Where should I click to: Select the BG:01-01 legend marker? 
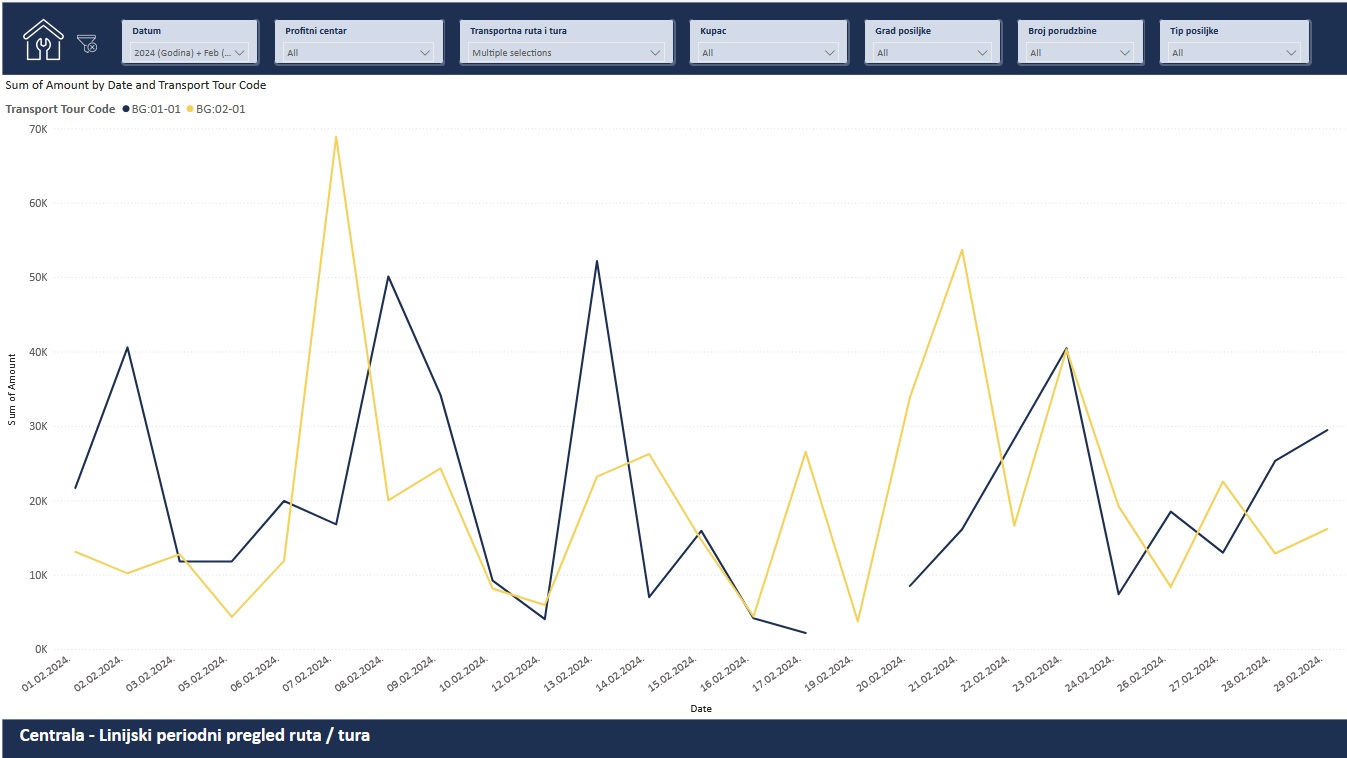tap(126, 109)
